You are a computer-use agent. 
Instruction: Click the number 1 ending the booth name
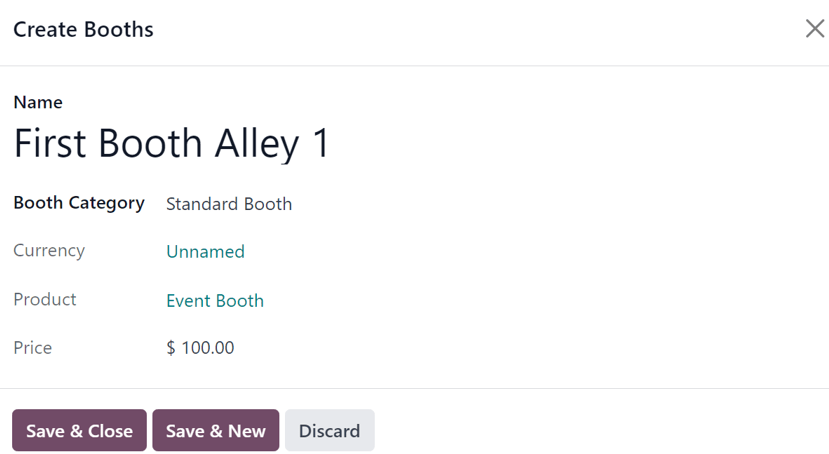pyautogui.click(x=321, y=144)
